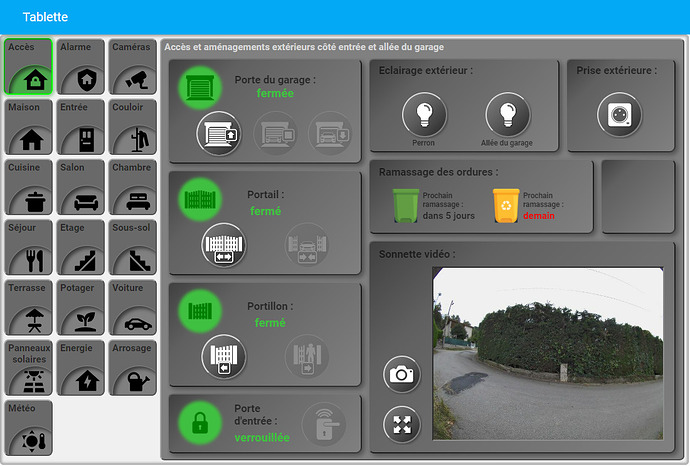The image size is (690, 466).
Task: Open the Voiture car tile
Action: coord(132,306)
